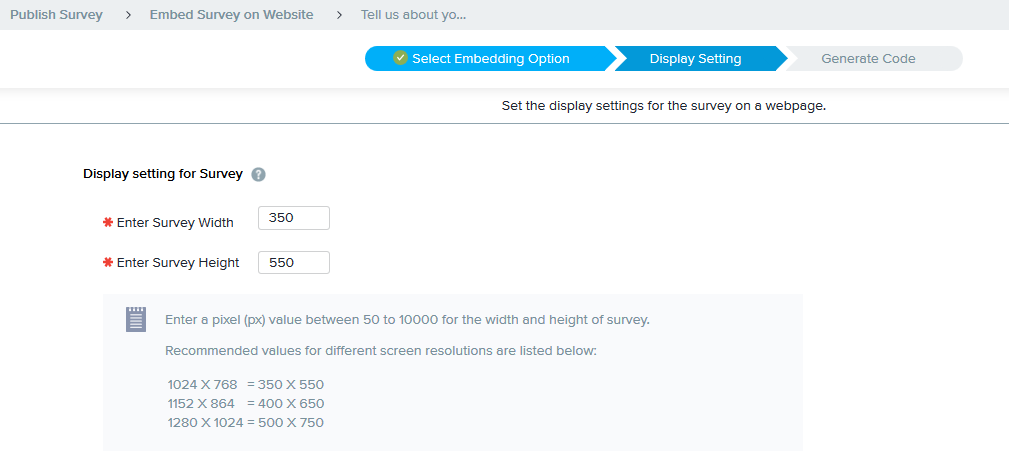Viewport: 1009px width, 451px height.
Task: Click the 1024 X 768 recommended value line
Action: (246, 384)
